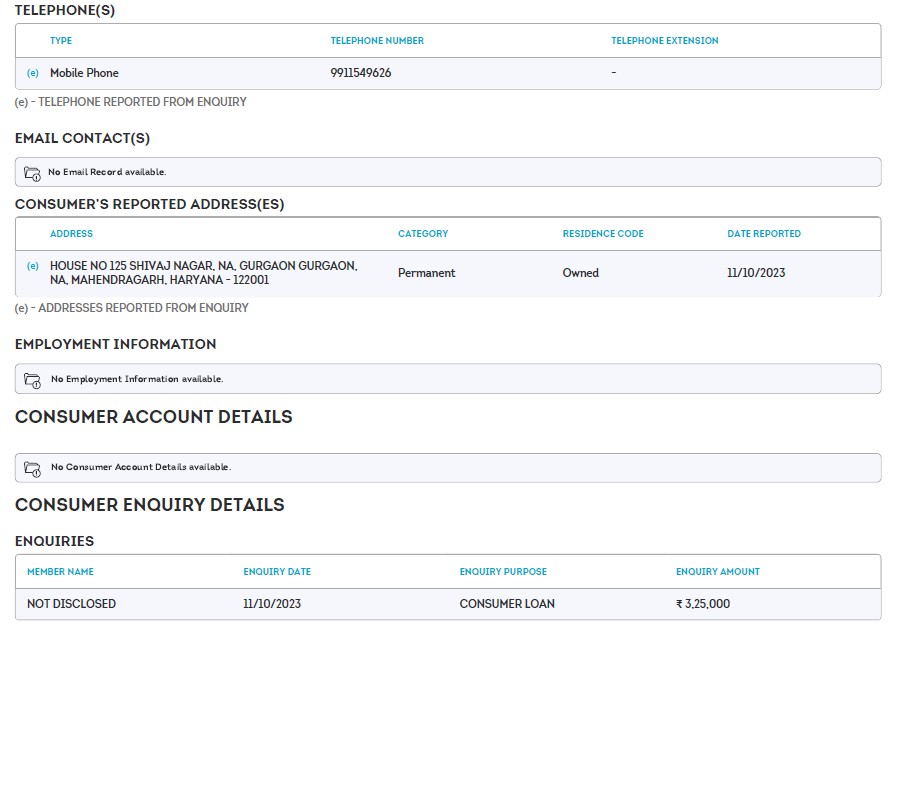The image size is (897, 786).
Task: Click the Telephone Extension column header
Action: pyautogui.click(x=664, y=41)
